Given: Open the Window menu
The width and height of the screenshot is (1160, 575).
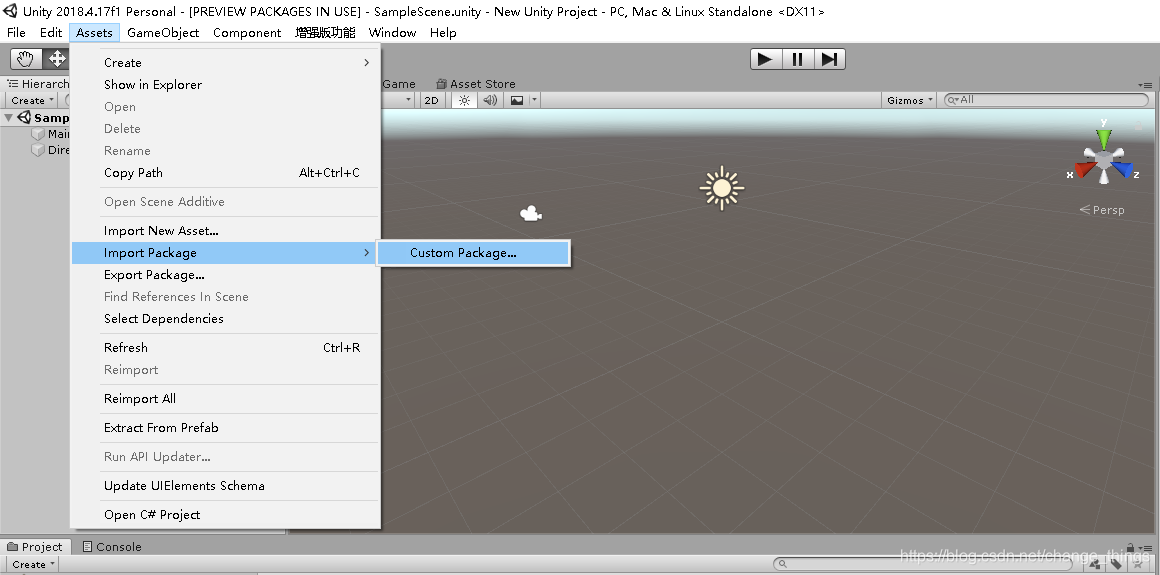Looking at the screenshot, I should click(x=392, y=33).
